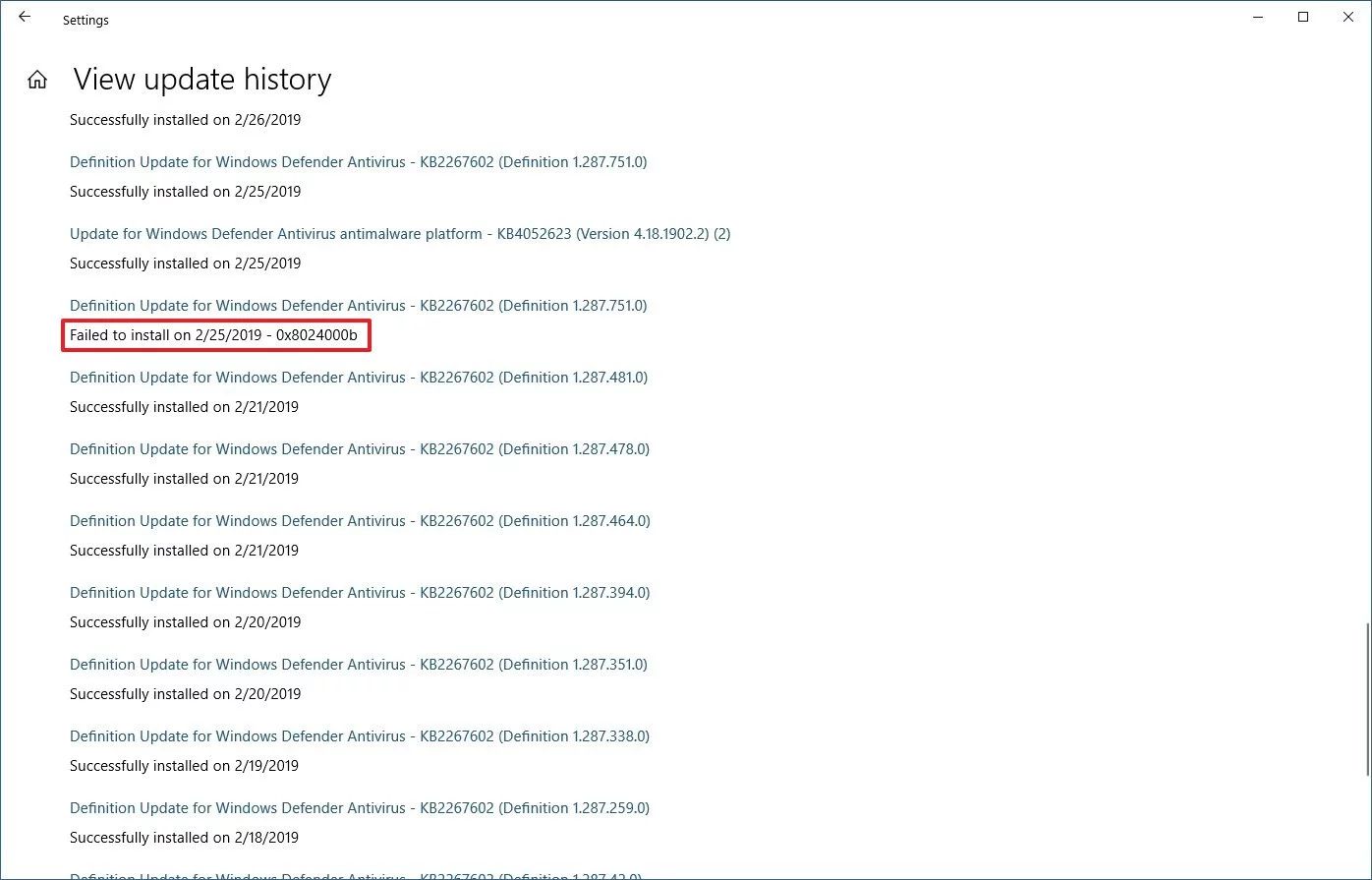The image size is (1372, 880).
Task: Go back using the arrow icon
Action: tap(25, 17)
